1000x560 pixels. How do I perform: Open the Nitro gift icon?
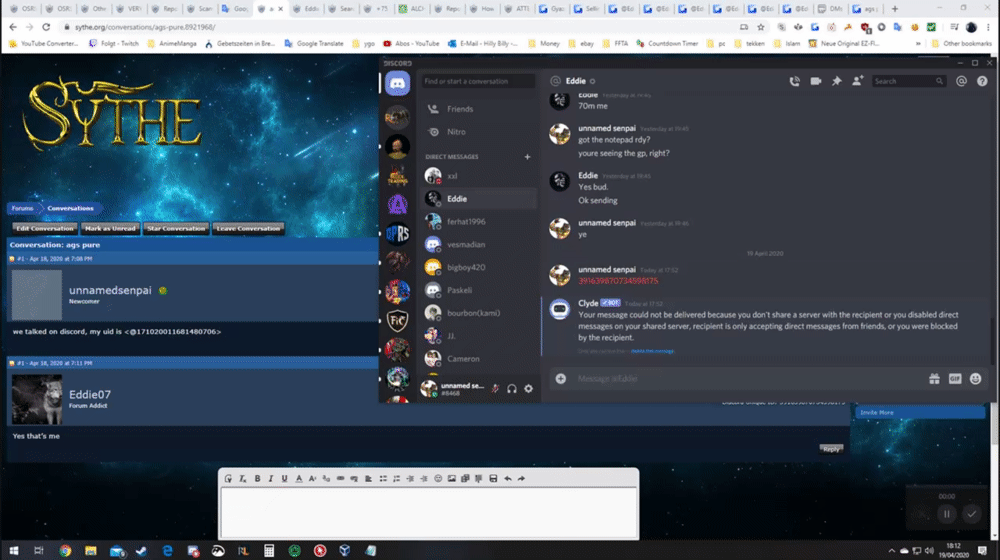934,379
